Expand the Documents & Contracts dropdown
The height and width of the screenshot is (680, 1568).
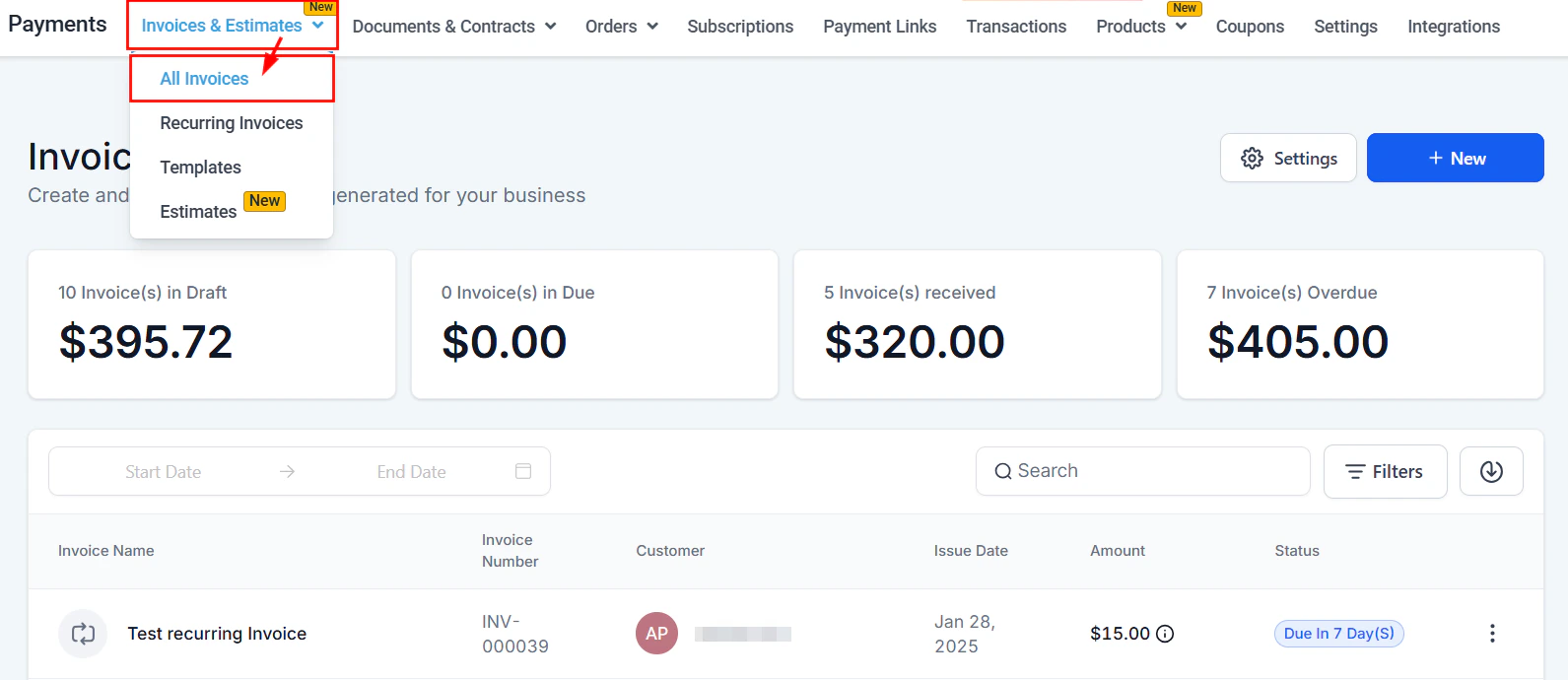pos(453,27)
